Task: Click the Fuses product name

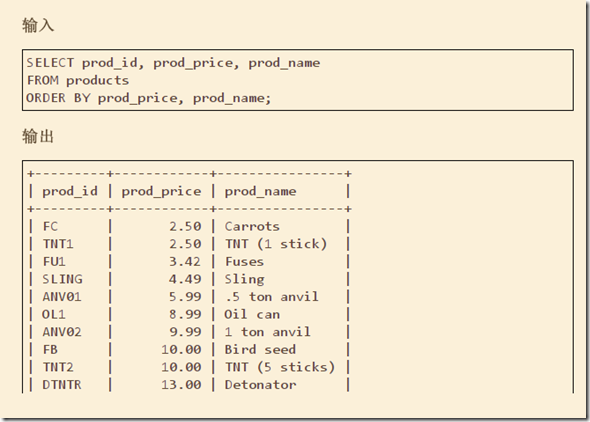Action: pos(244,262)
